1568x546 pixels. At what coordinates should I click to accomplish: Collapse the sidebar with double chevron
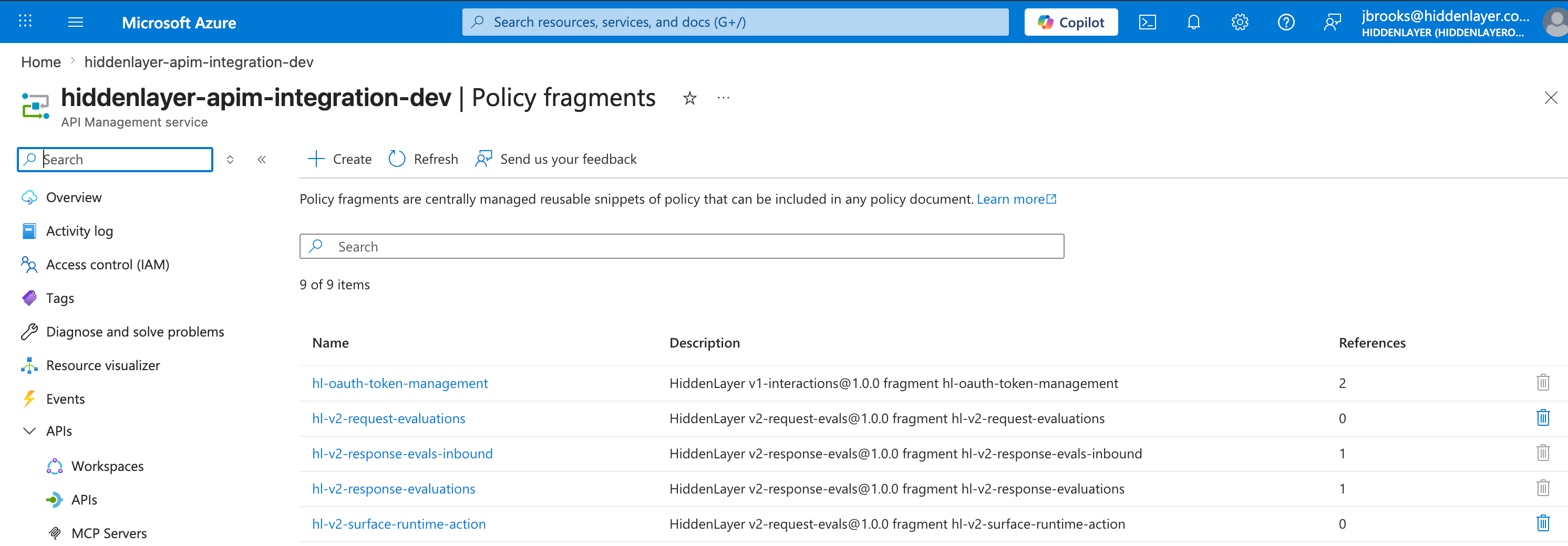(x=262, y=159)
